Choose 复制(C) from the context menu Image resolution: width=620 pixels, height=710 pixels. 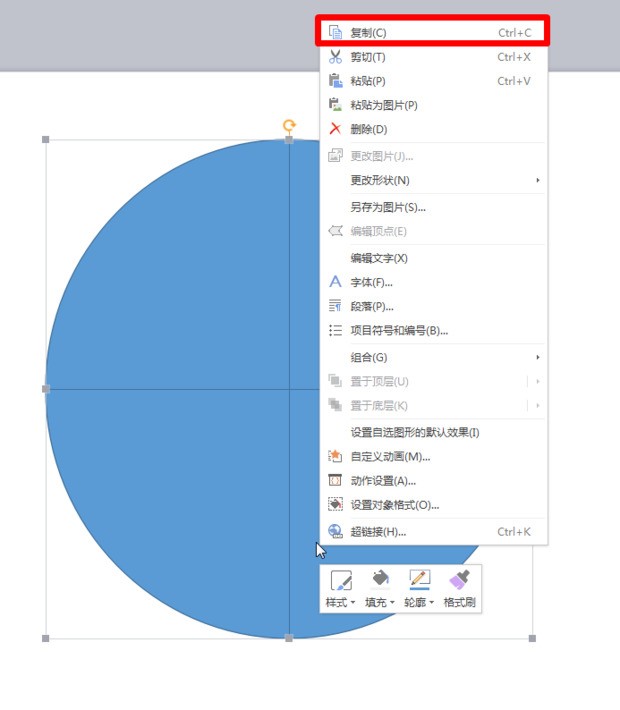[x=433, y=33]
